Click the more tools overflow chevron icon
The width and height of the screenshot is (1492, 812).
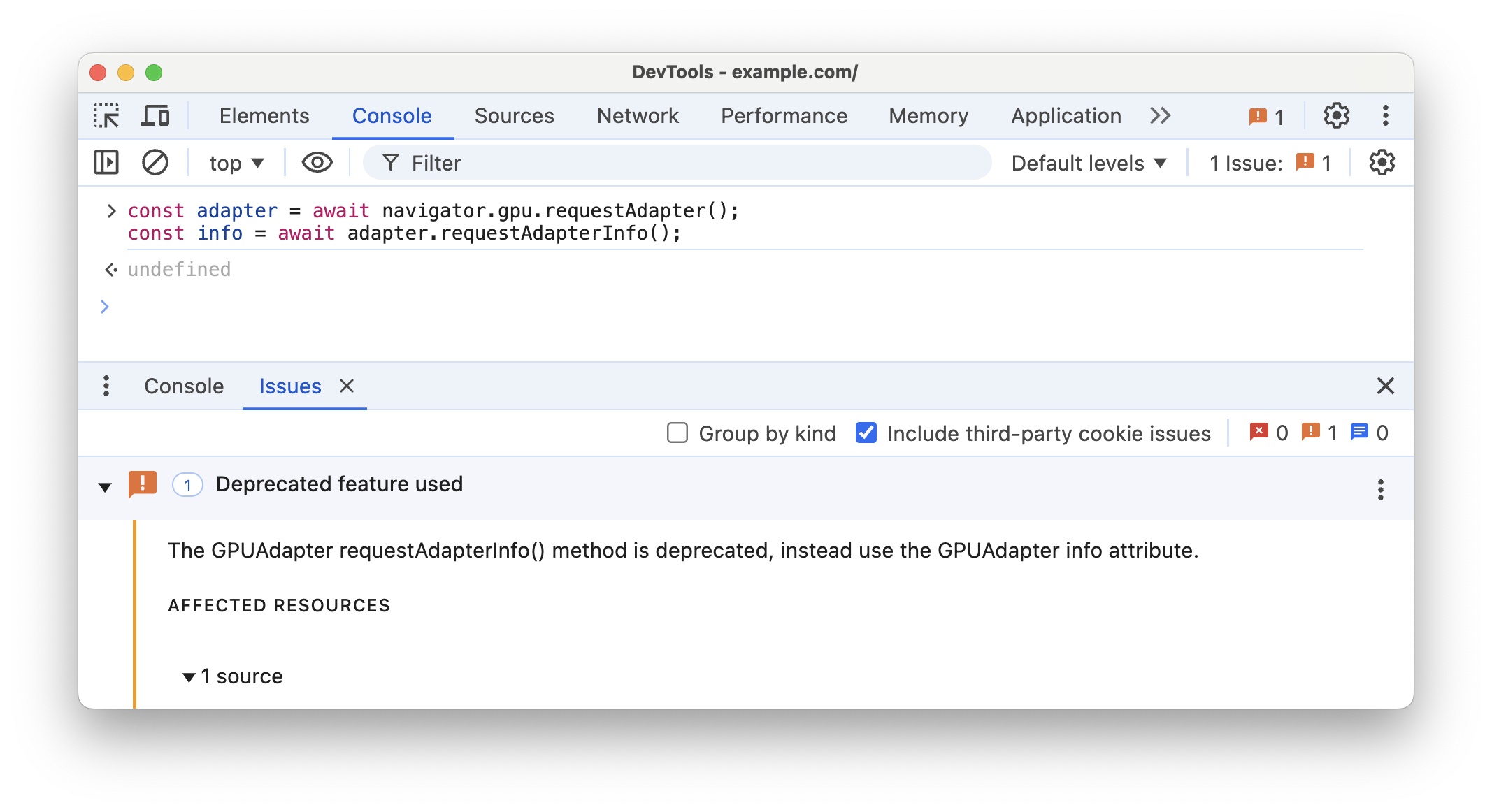coord(1163,115)
